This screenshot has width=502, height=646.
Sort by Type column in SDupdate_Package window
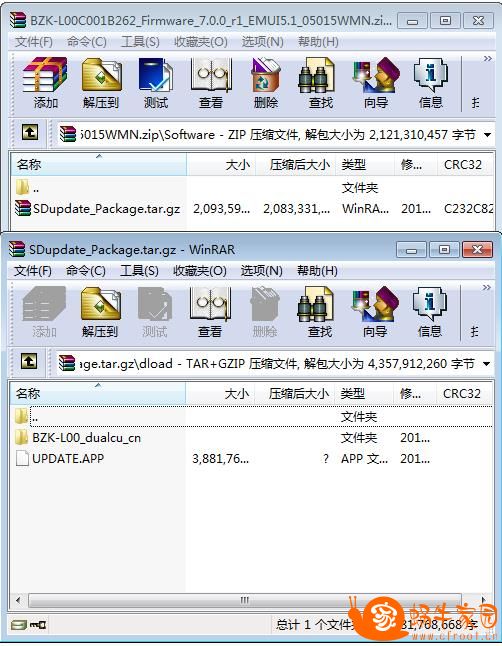(x=364, y=393)
